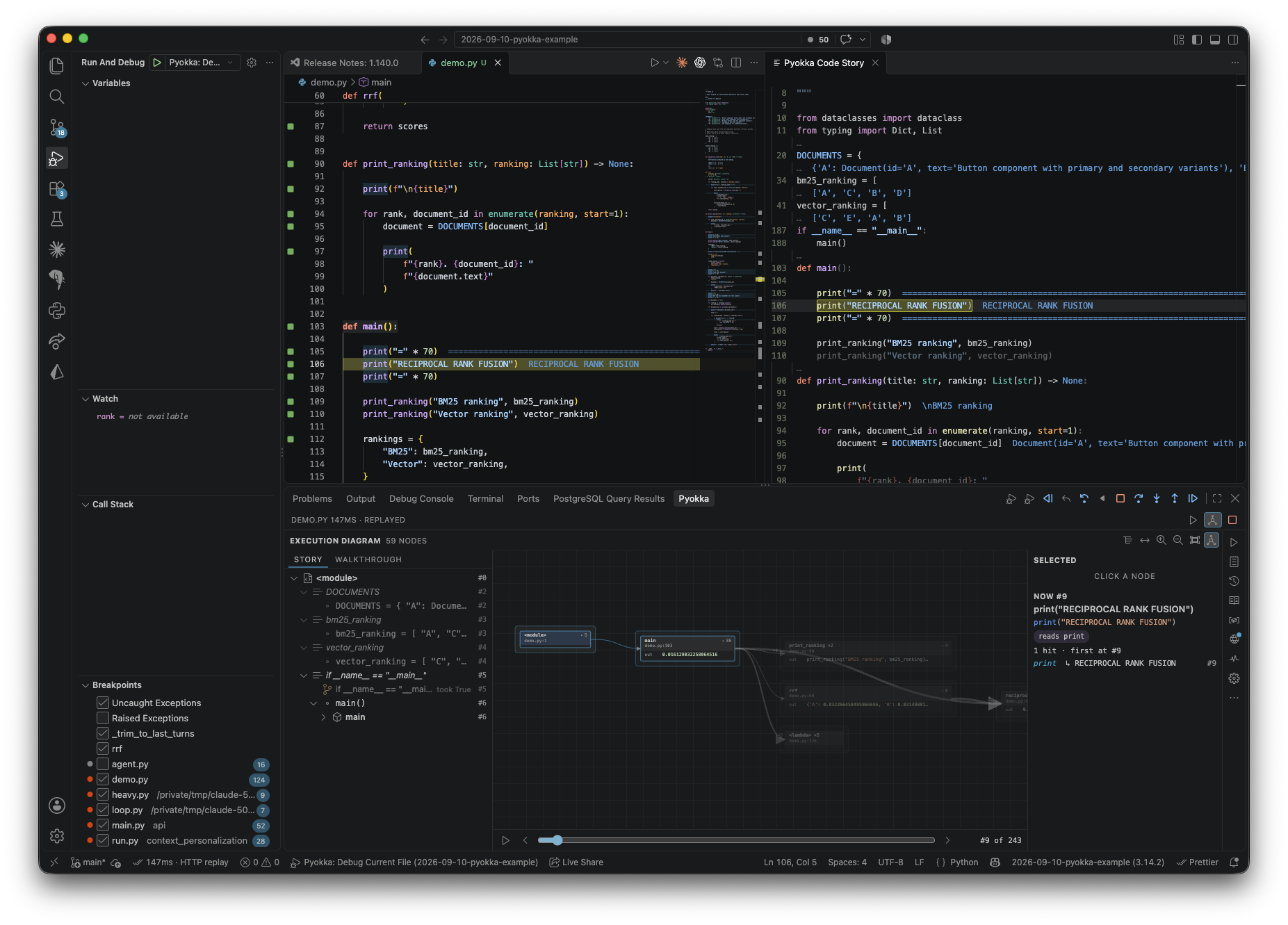
Task: Open the Search view in activity bar
Action: click(x=57, y=97)
